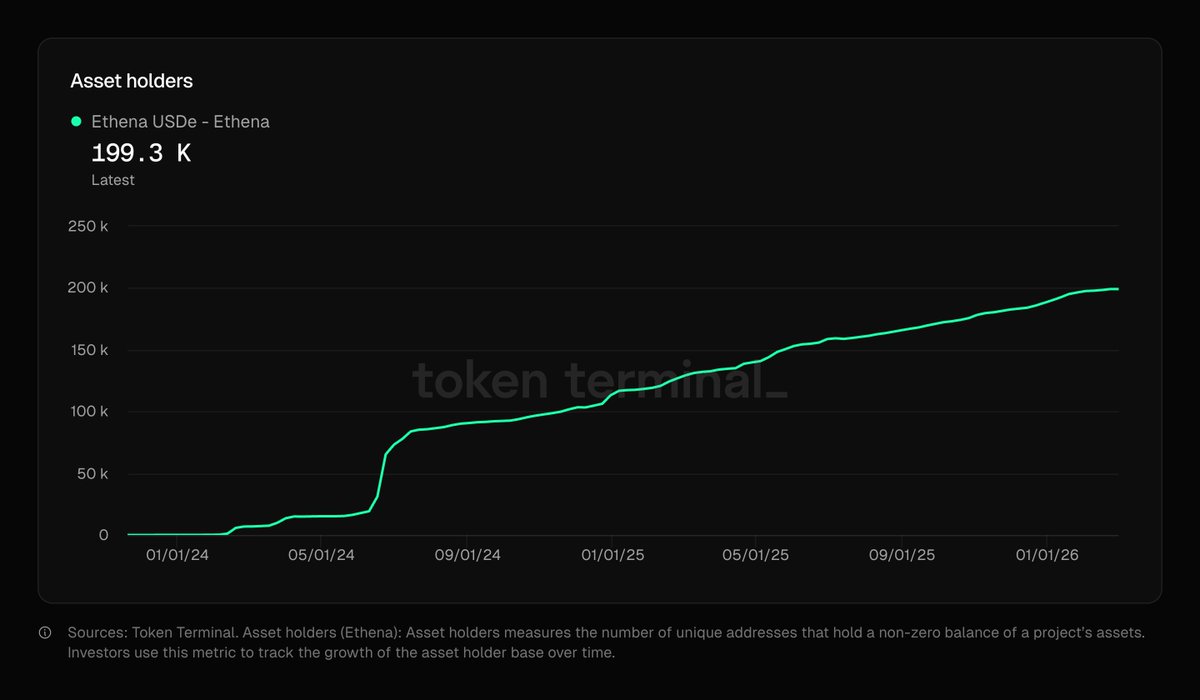Click the 09/01/25 x-axis date label

(902, 555)
